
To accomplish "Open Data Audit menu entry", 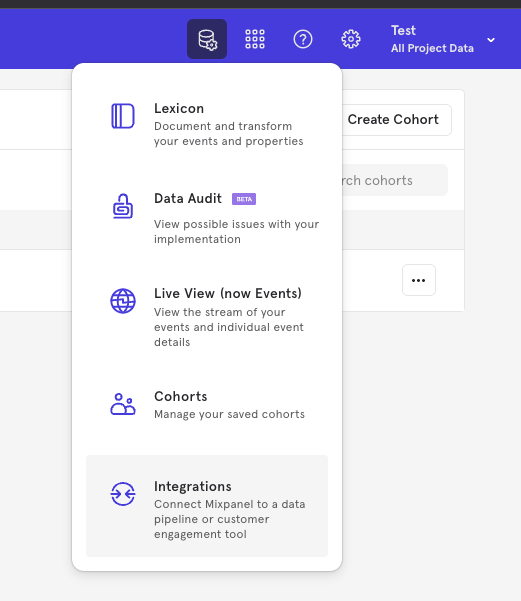I will coord(207,218).
